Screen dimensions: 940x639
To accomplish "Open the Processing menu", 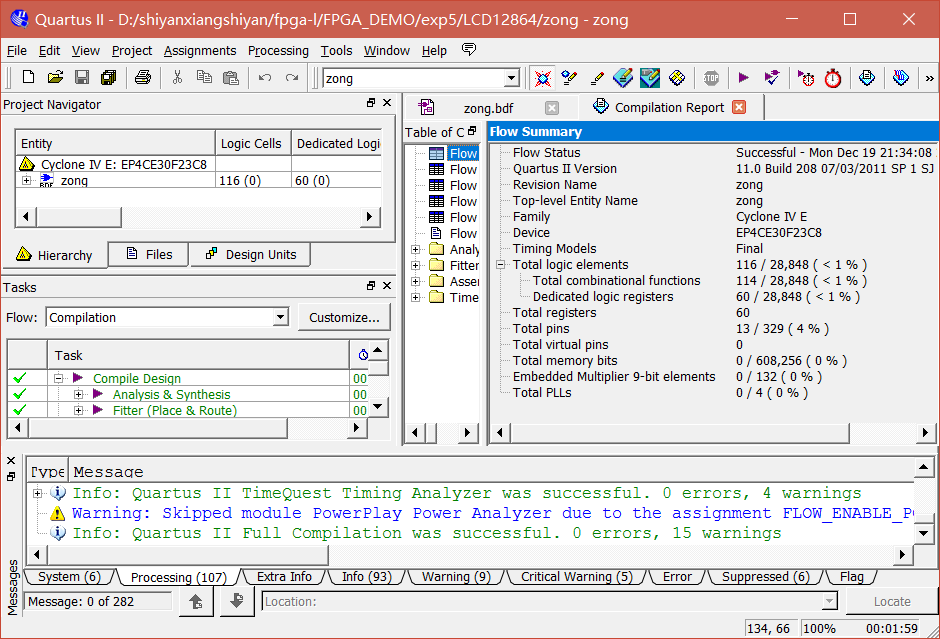I will [x=278, y=51].
